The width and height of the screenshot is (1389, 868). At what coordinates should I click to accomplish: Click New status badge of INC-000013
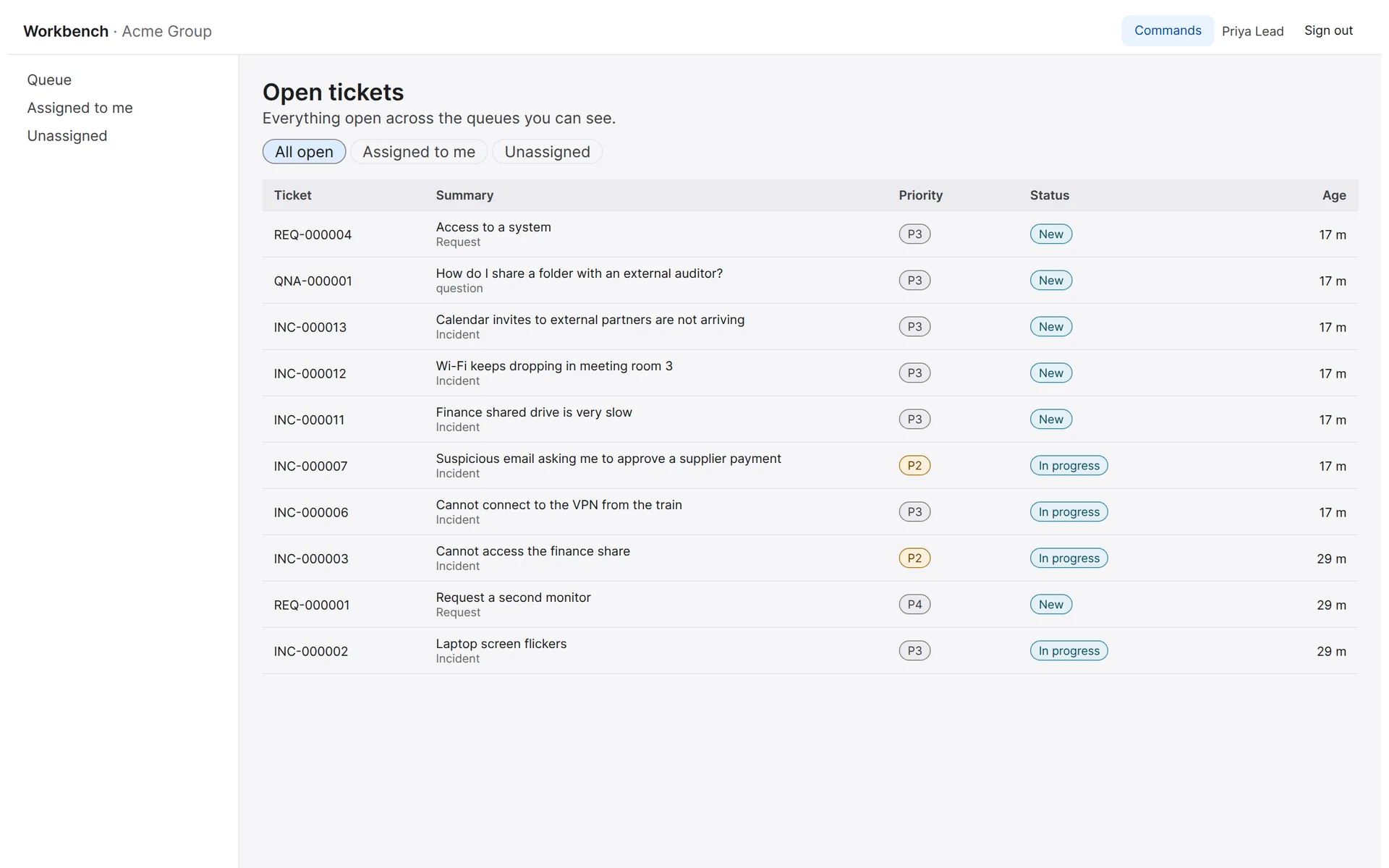click(1050, 327)
